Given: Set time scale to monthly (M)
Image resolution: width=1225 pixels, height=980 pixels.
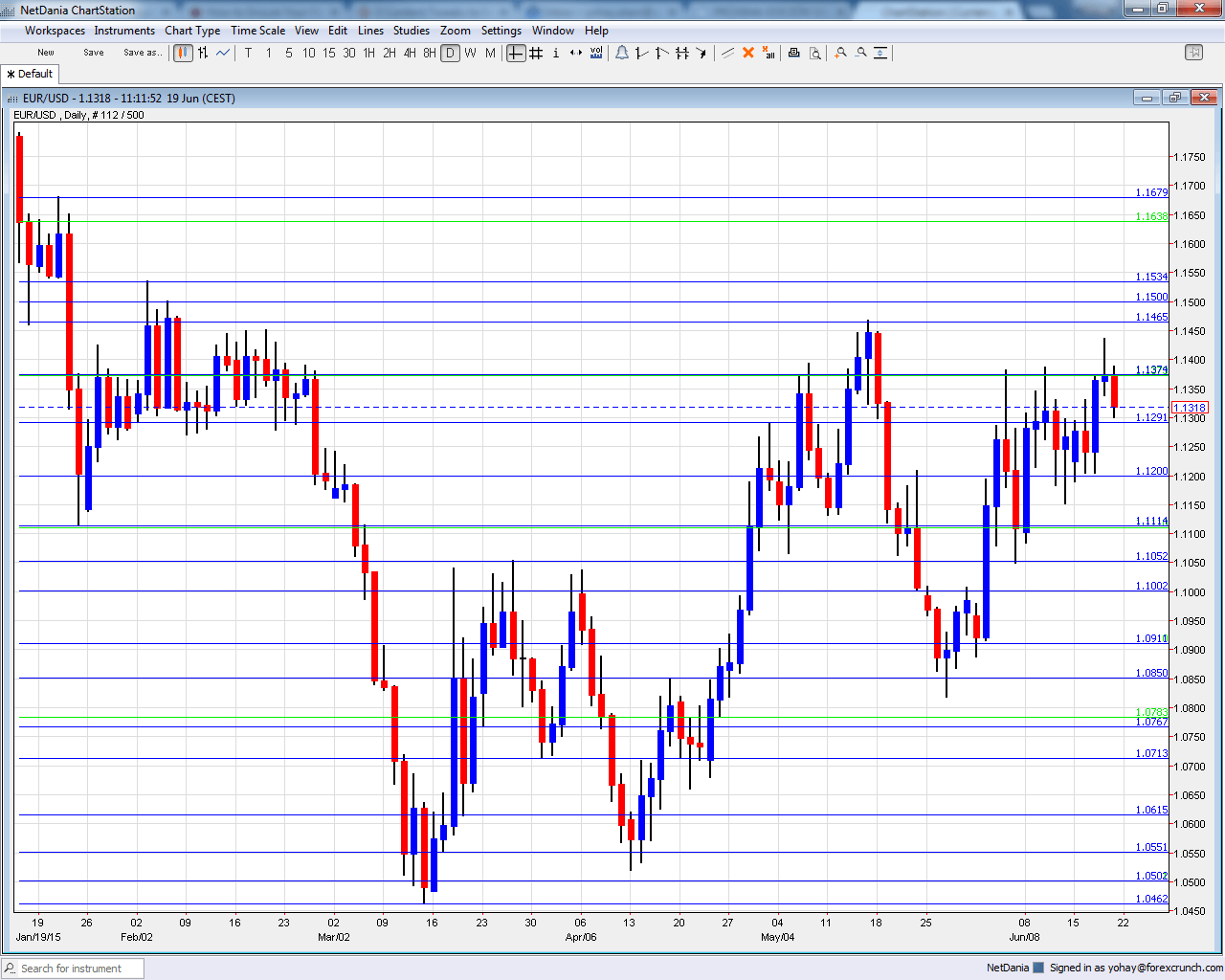Looking at the screenshot, I should pos(490,53).
